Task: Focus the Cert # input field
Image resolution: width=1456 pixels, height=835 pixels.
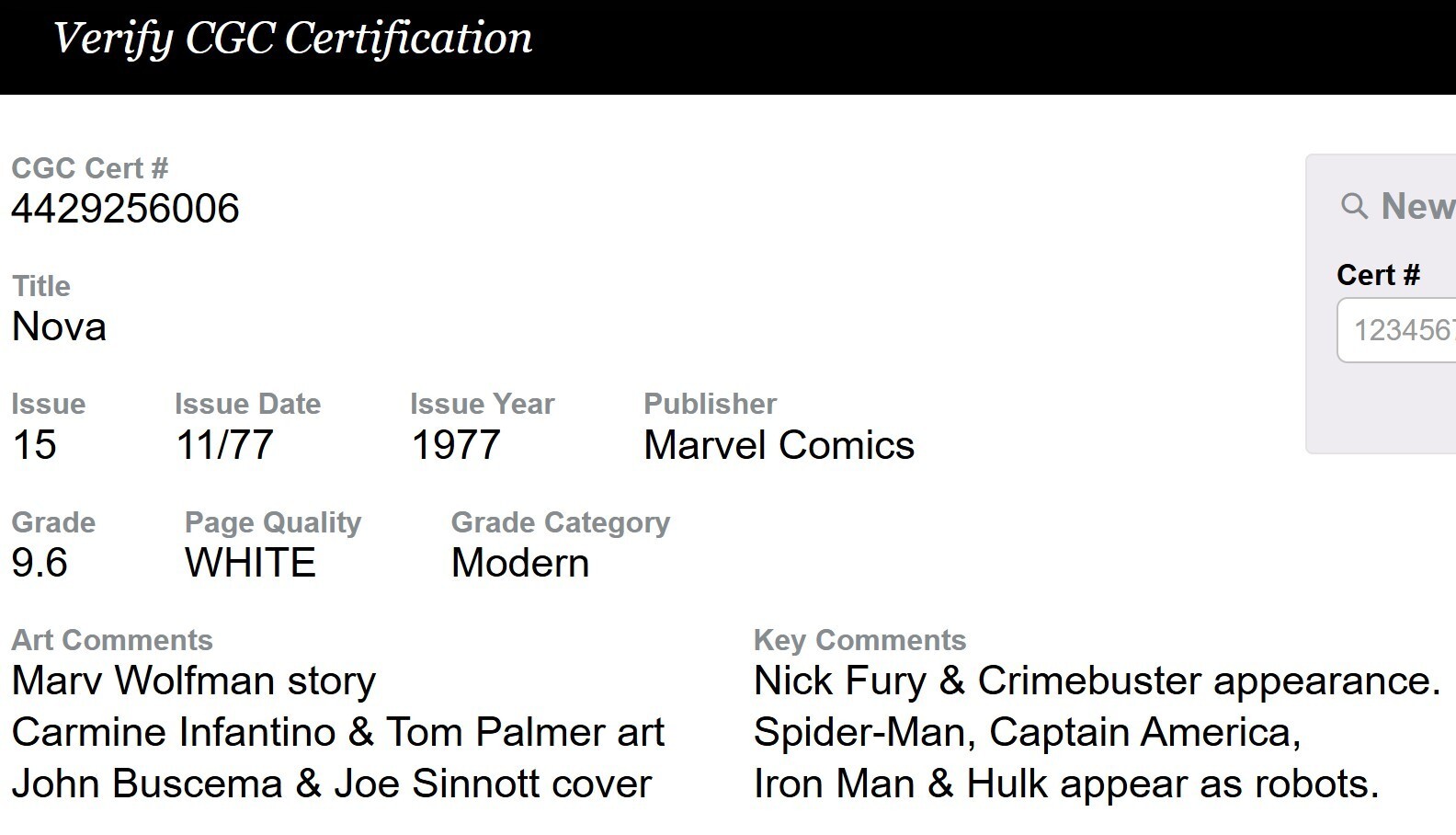Action: click(1396, 330)
